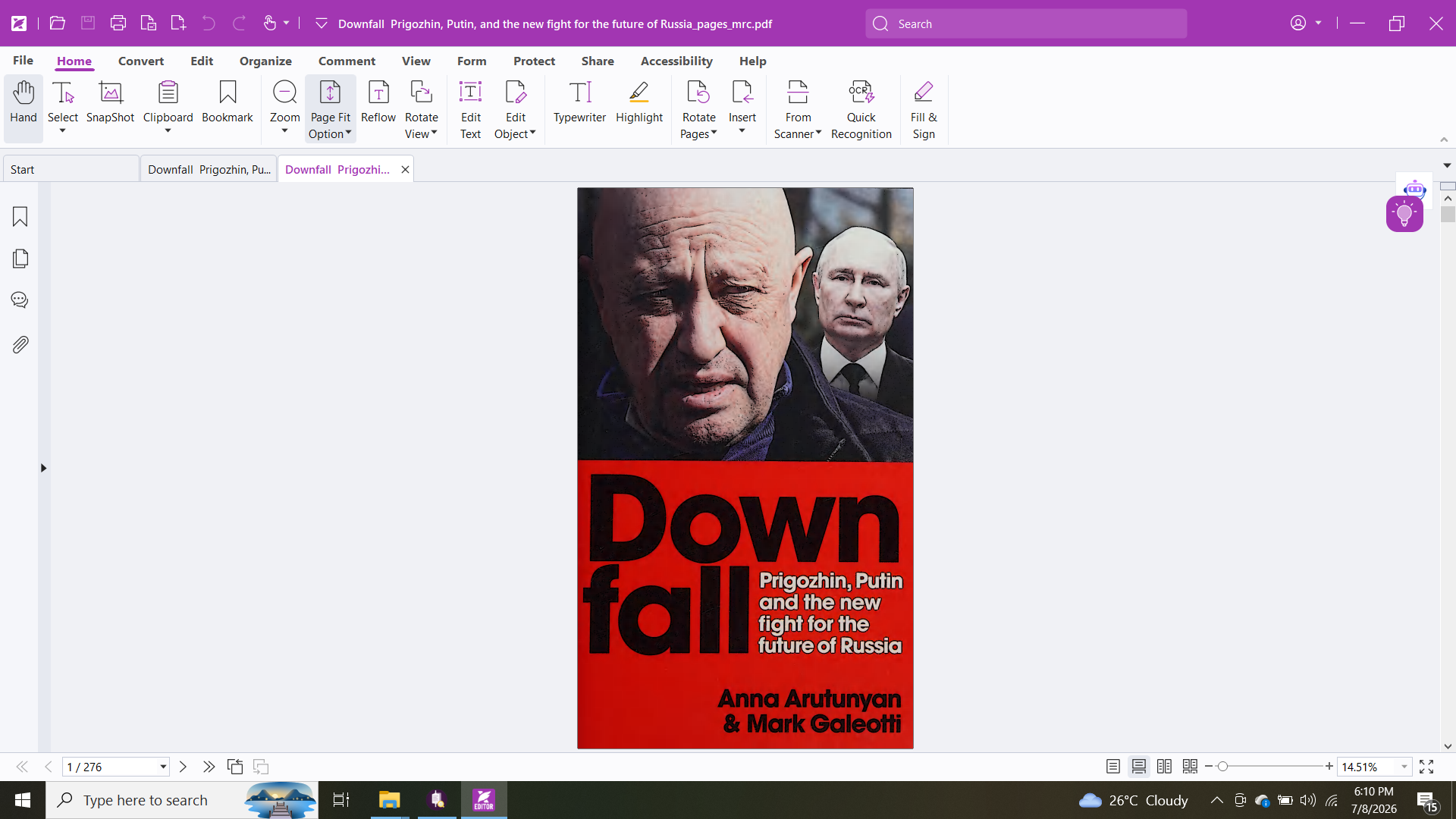Viewport: 1456px width, 819px height.
Task: Jump to first page
Action: click(22, 767)
